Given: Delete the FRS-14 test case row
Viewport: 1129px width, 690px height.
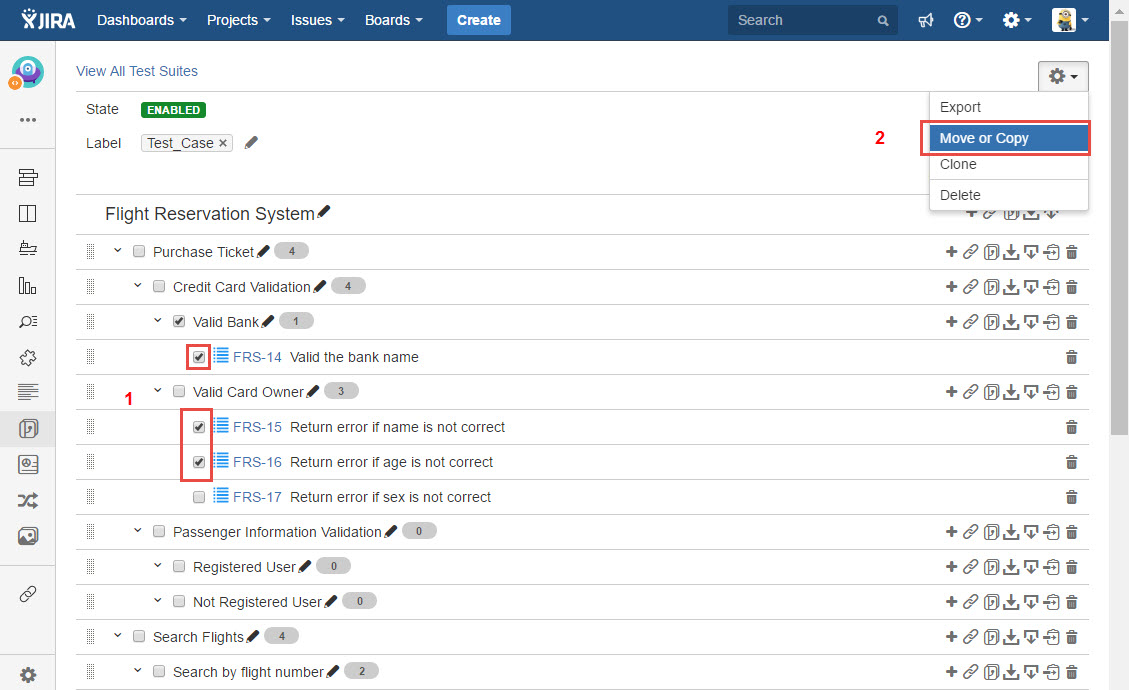Looking at the screenshot, I should tap(1071, 357).
